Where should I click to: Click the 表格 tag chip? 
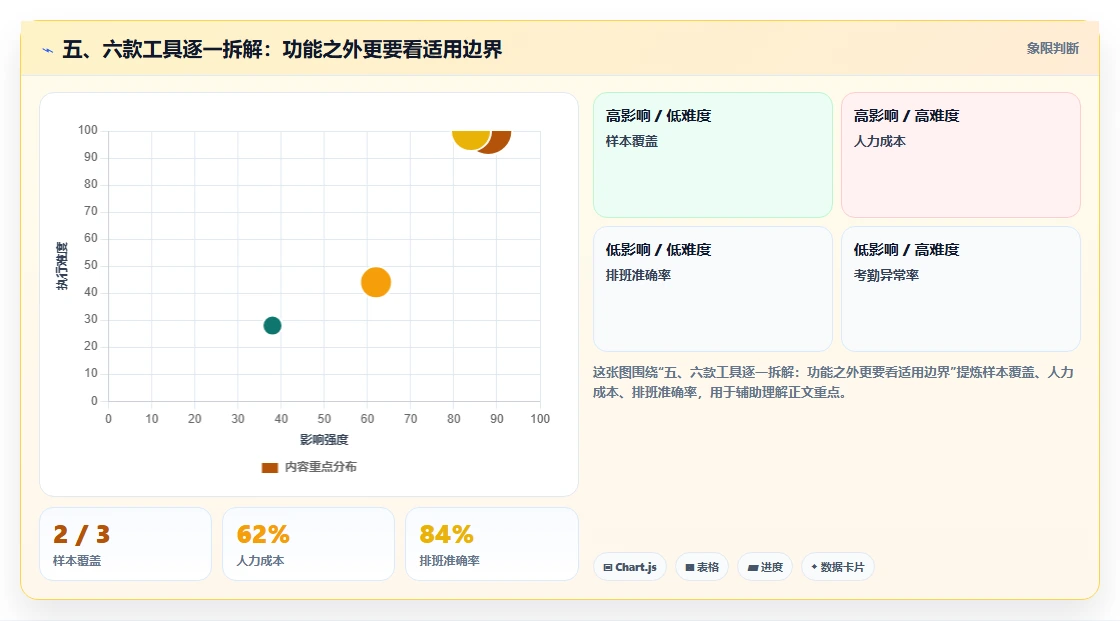click(702, 567)
